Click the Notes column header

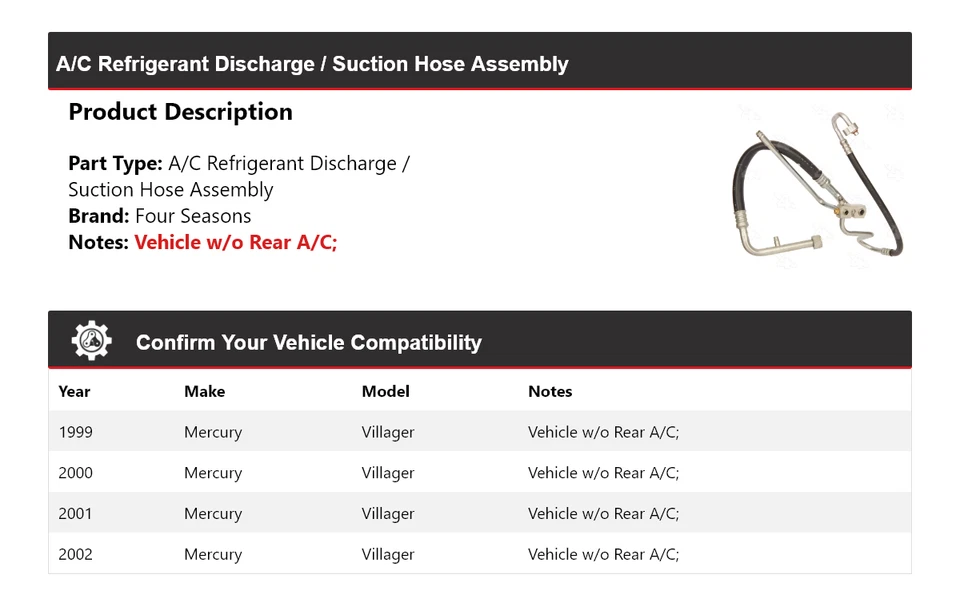550,391
